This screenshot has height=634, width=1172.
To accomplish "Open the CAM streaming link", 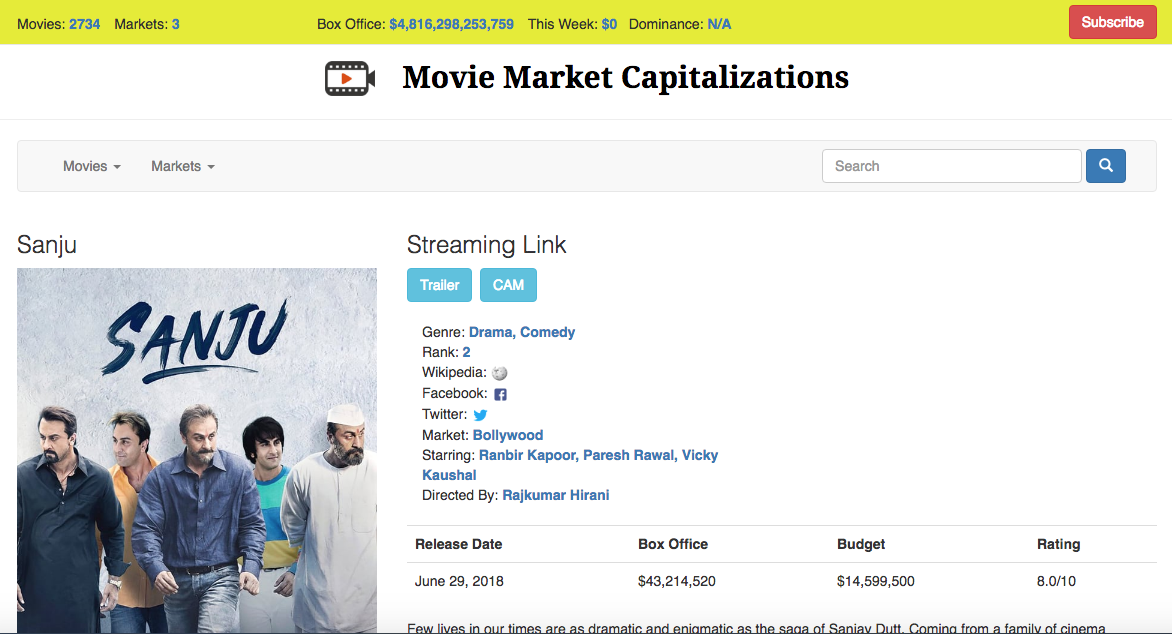I will click(508, 284).
